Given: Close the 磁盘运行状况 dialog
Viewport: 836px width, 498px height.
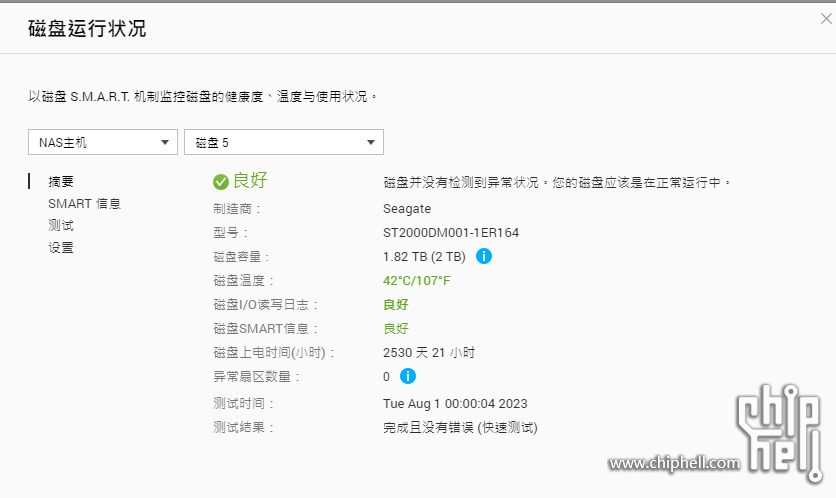Looking at the screenshot, I should click(826, 19).
